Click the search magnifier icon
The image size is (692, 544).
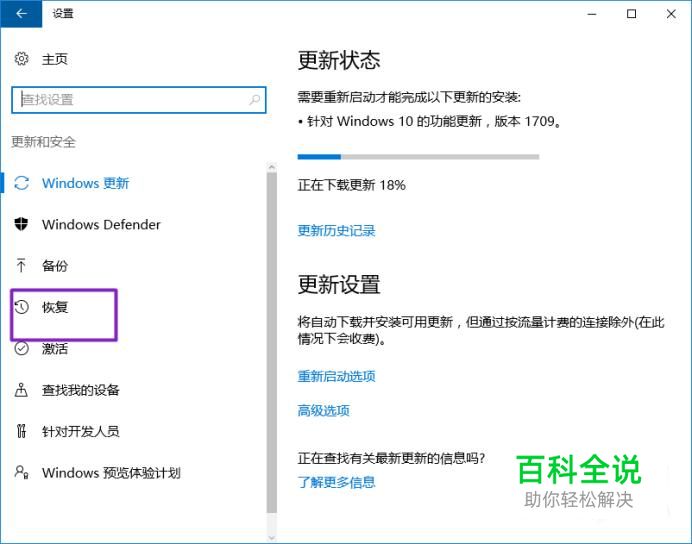255,100
